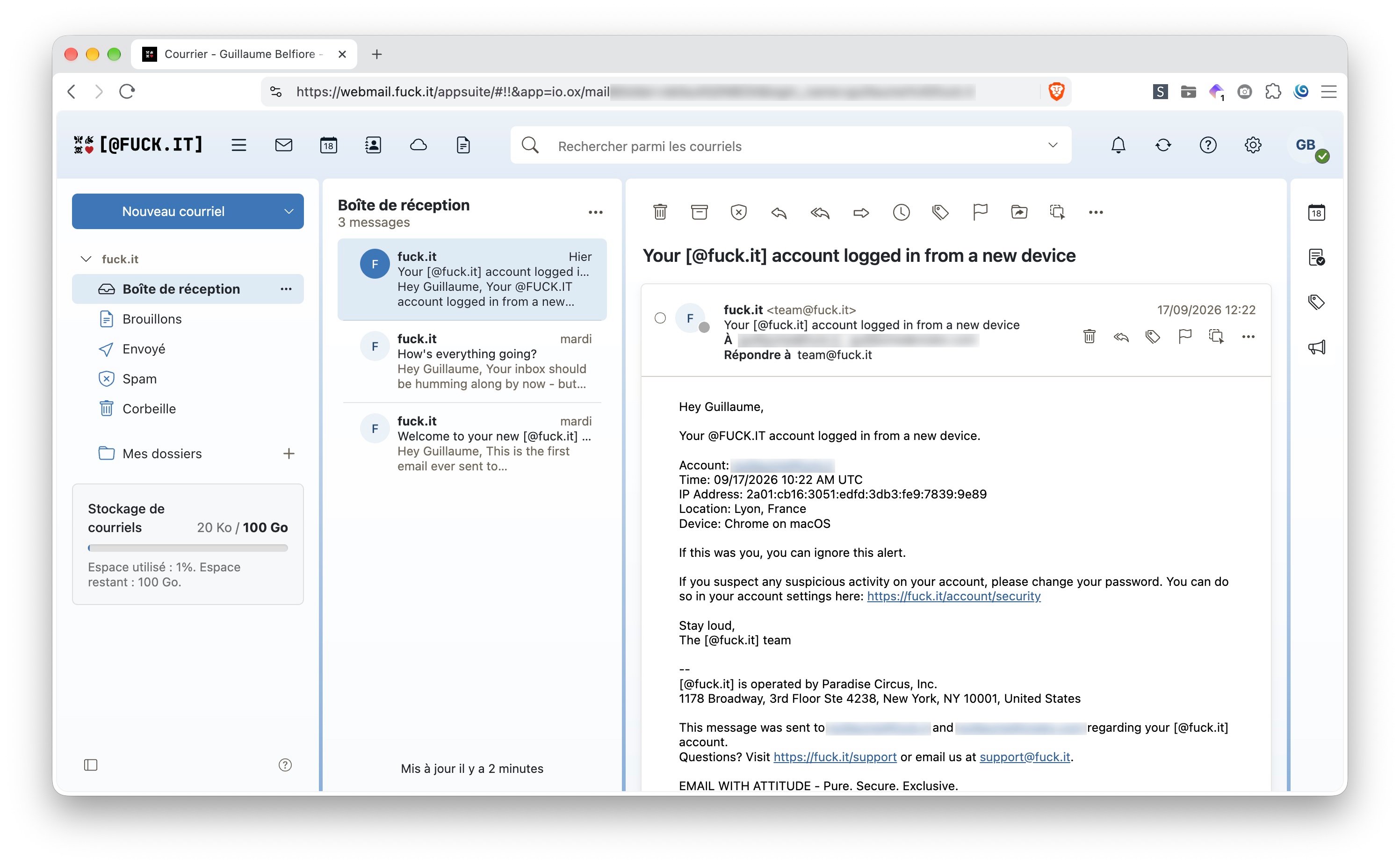Toggle folder view using bottom-left panel icon

90,765
